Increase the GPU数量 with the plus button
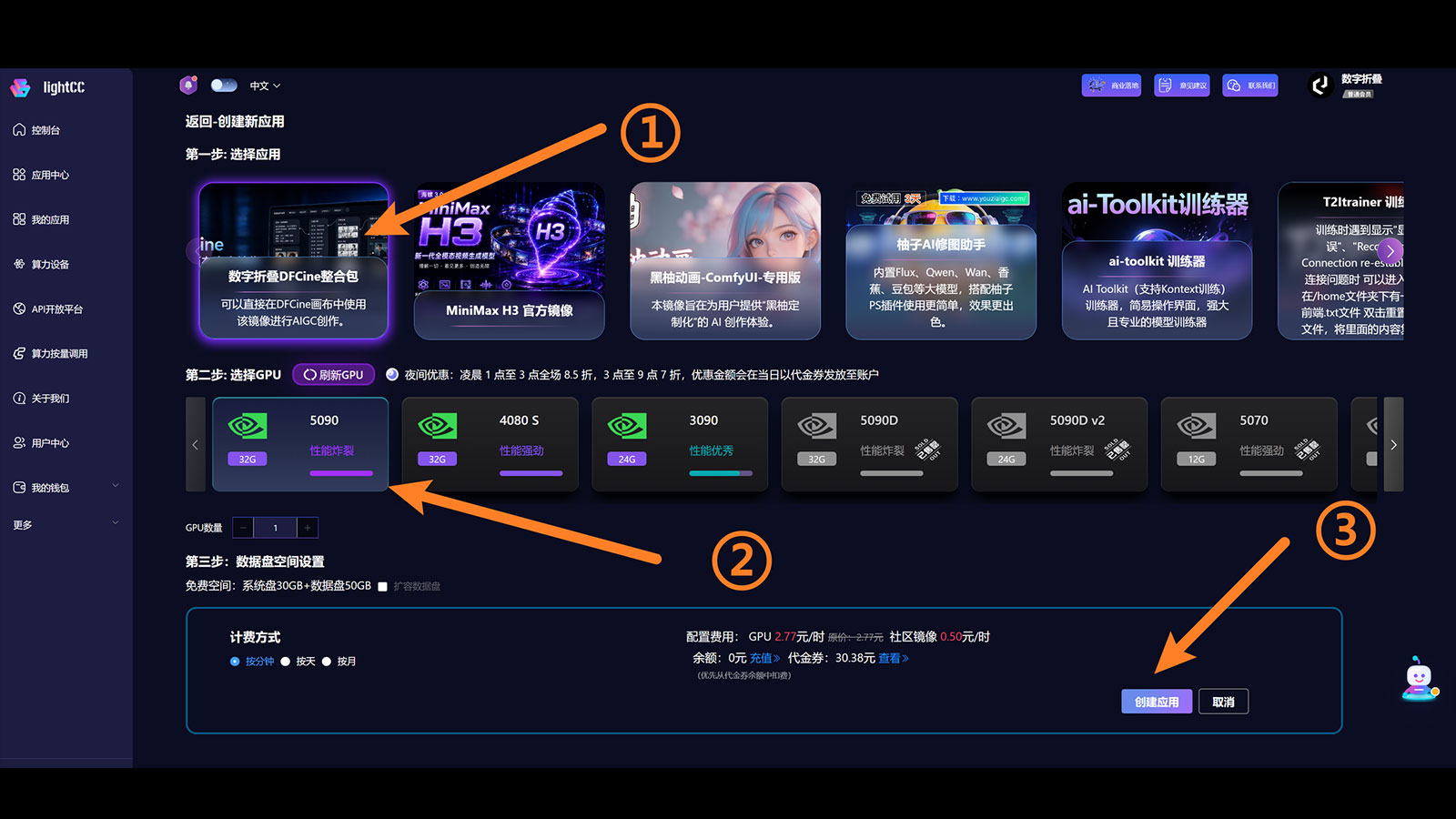 click(x=308, y=528)
